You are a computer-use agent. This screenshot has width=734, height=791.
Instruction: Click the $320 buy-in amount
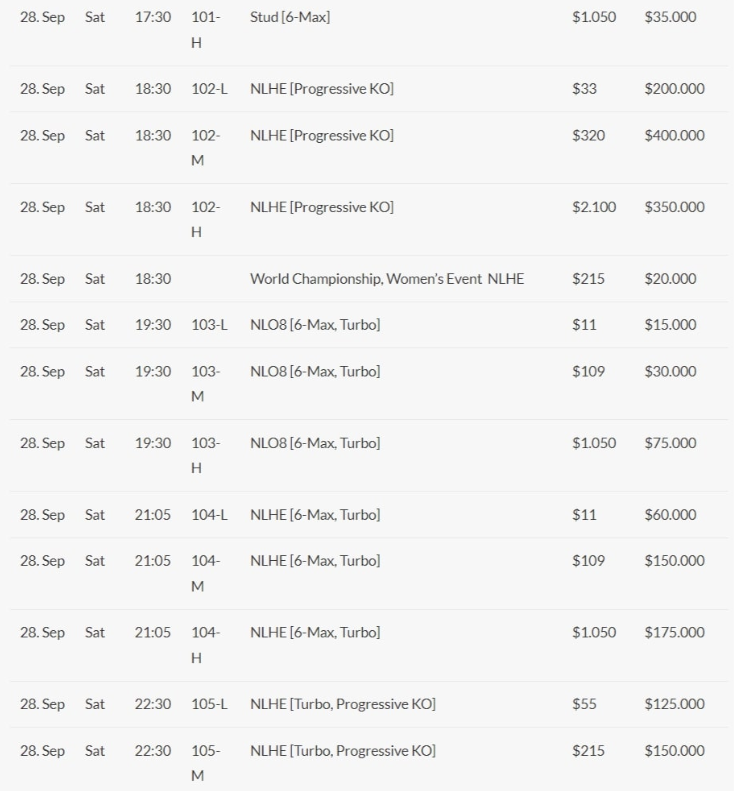click(588, 135)
